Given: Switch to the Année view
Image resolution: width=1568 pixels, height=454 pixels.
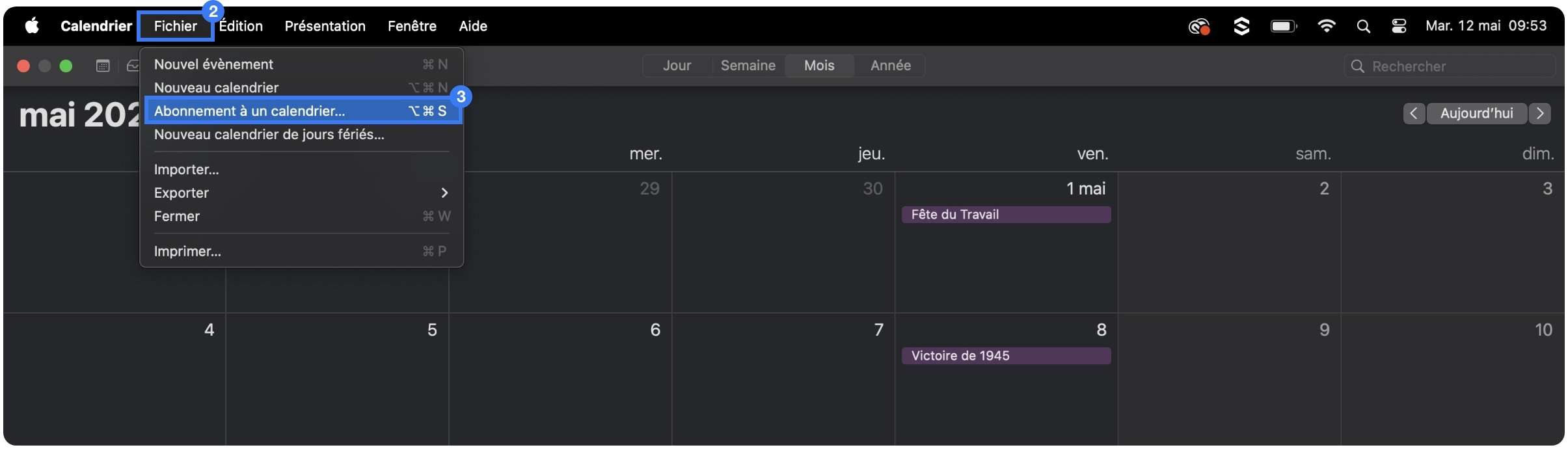Looking at the screenshot, I should tap(891, 66).
